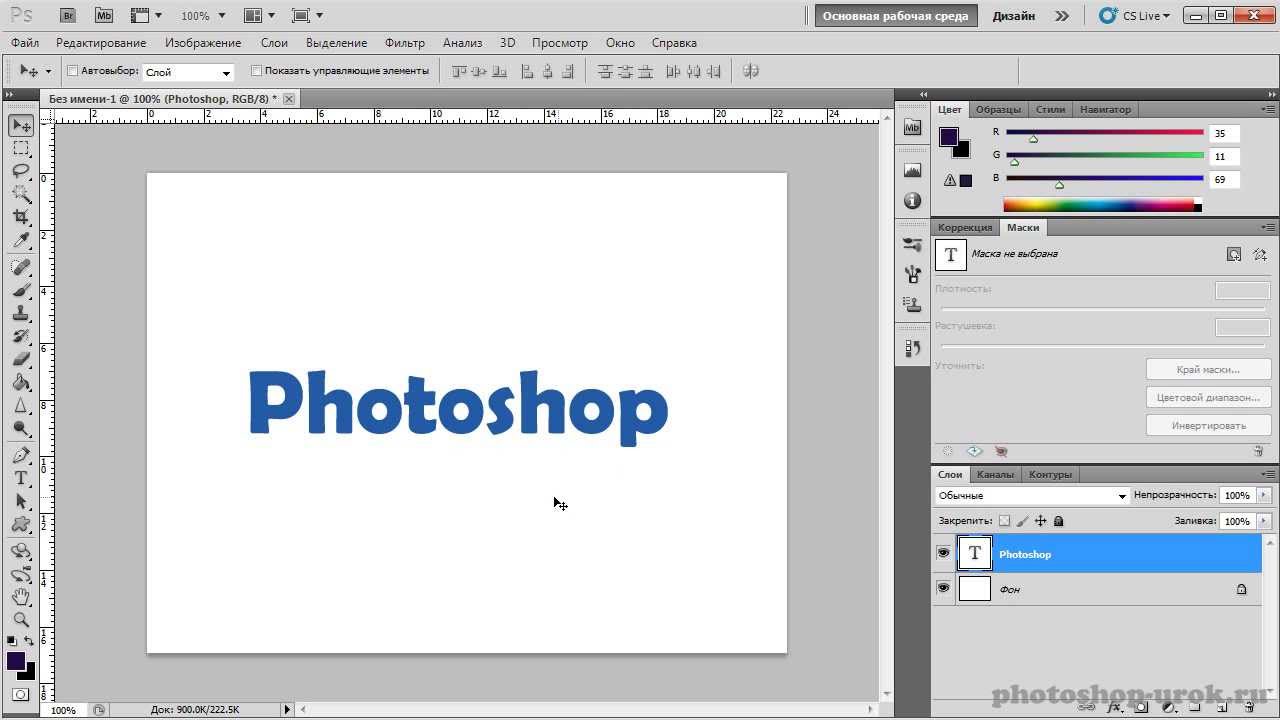Expand more workspaces chevron
Viewport: 1280px width, 720px height.
coord(1062,16)
